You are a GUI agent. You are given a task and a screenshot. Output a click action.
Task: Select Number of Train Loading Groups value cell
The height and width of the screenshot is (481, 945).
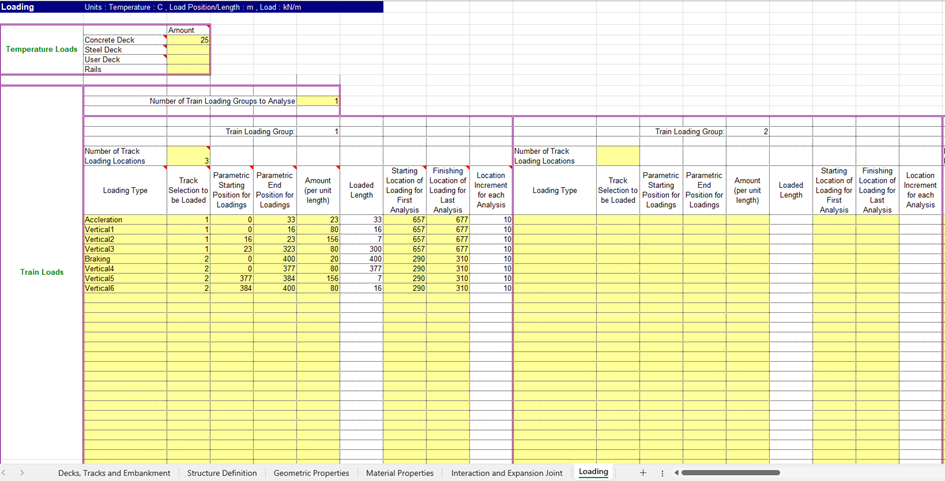(x=318, y=101)
